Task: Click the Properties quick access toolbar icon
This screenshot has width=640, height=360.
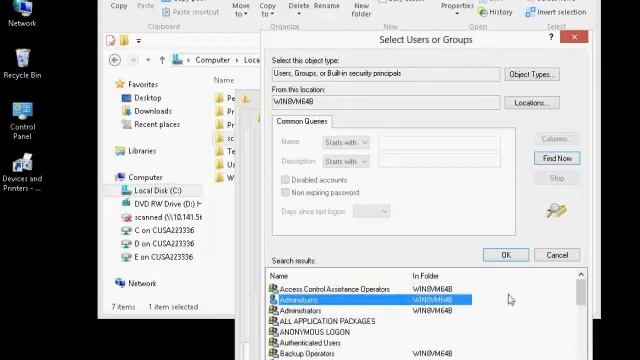Action: click(111, 40)
